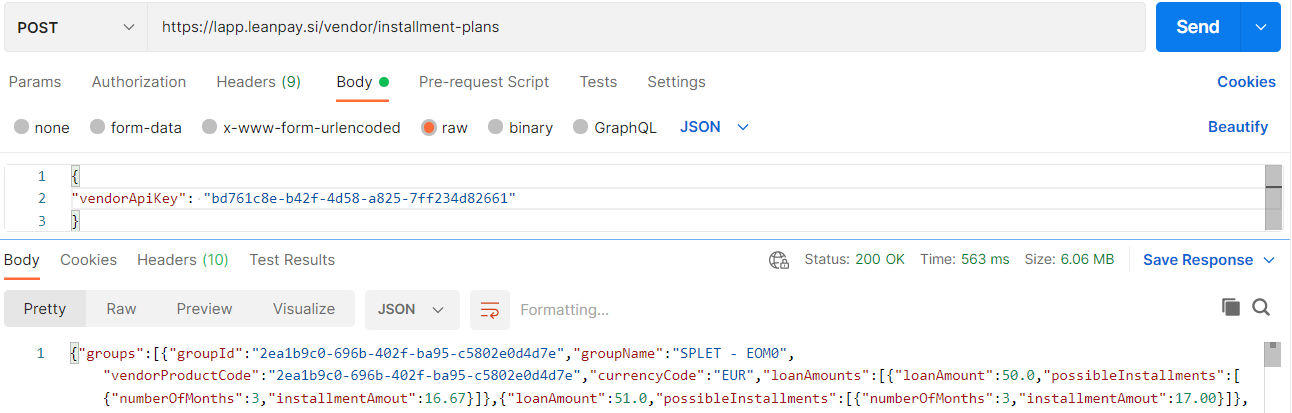
Task: Select the Raw response view
Action: pyautogui.click(x=121, y=309)
